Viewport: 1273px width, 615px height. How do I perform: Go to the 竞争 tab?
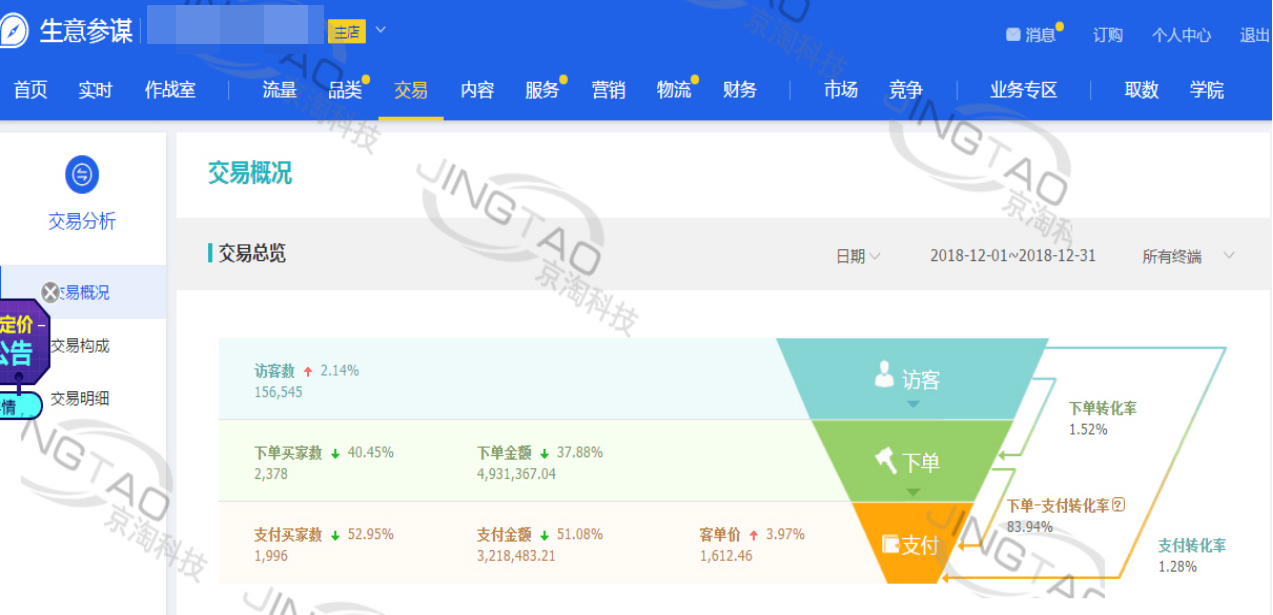(x=905, y=90)
